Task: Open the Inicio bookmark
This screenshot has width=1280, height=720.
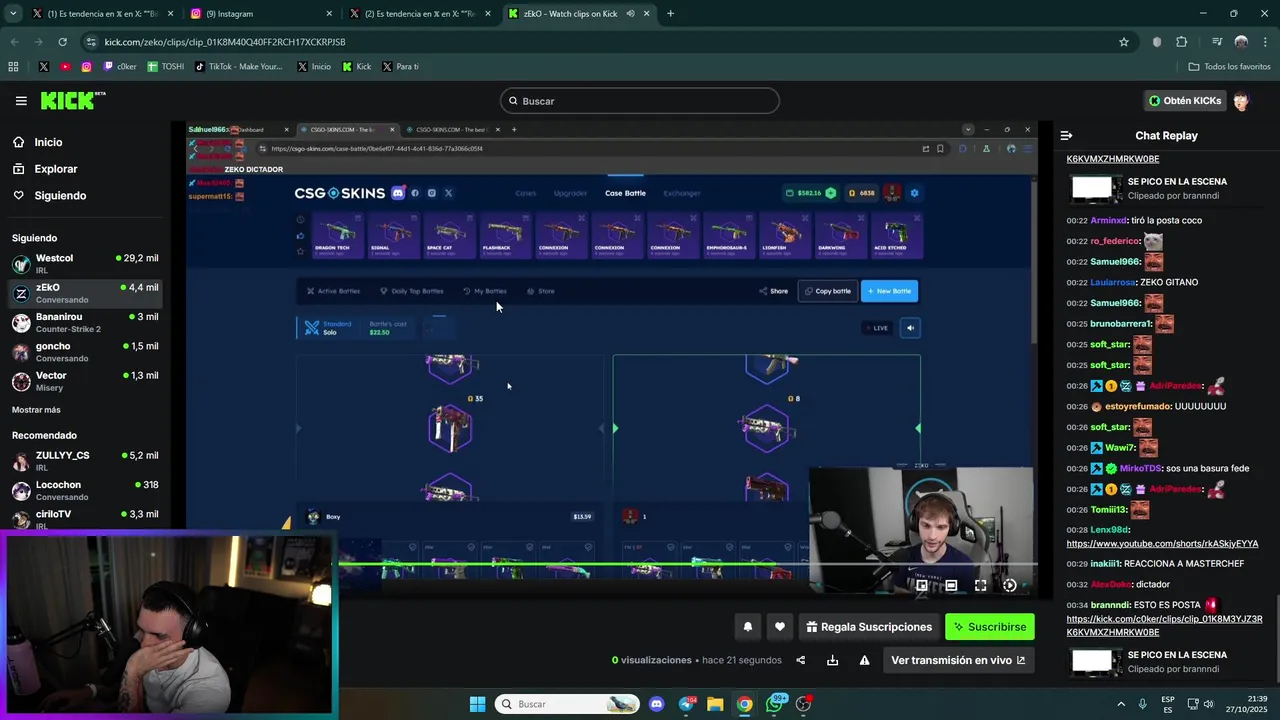Action: pyautogui.click(x=314, y=67)
